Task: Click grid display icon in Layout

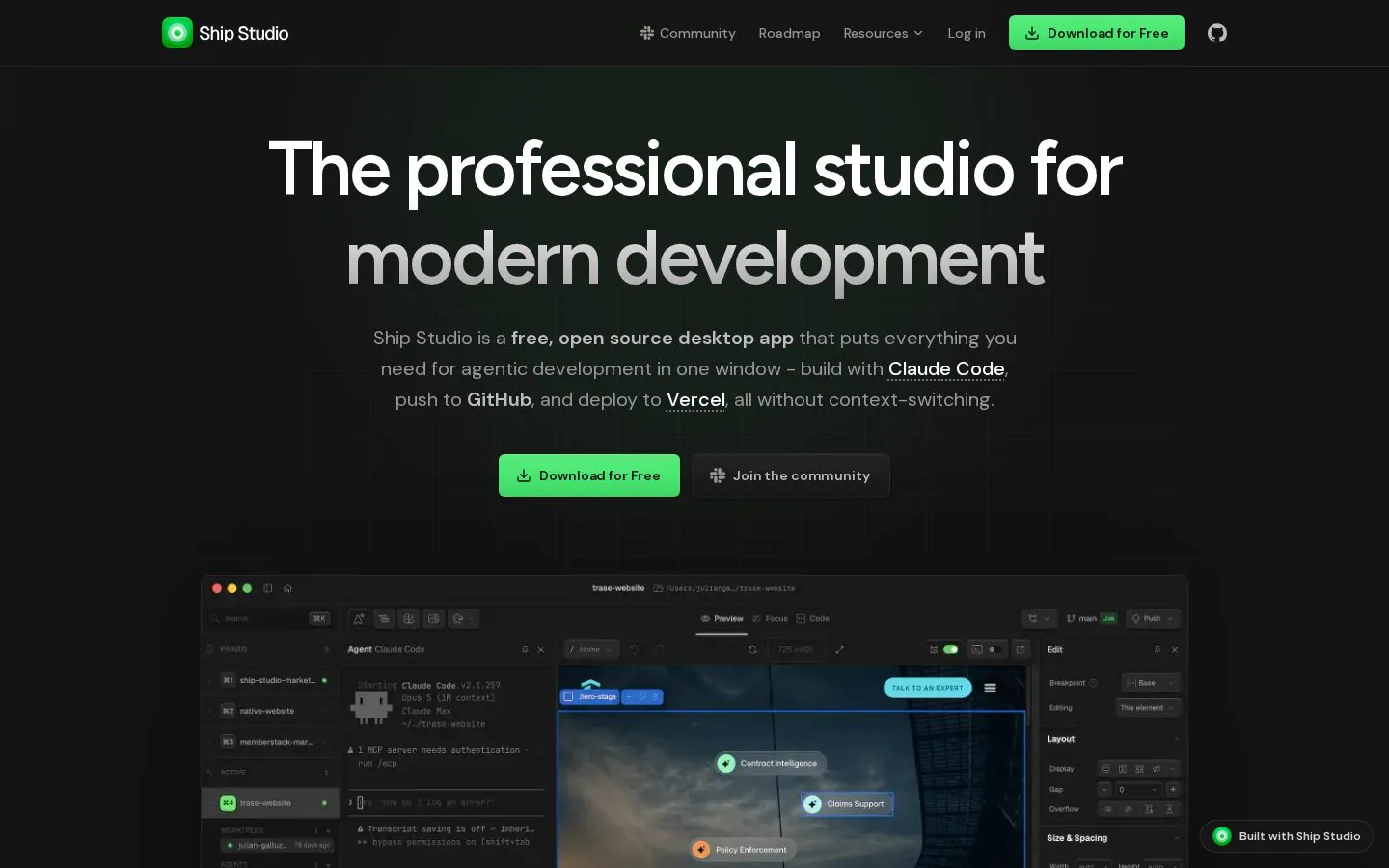Action: coord(1140,769)
